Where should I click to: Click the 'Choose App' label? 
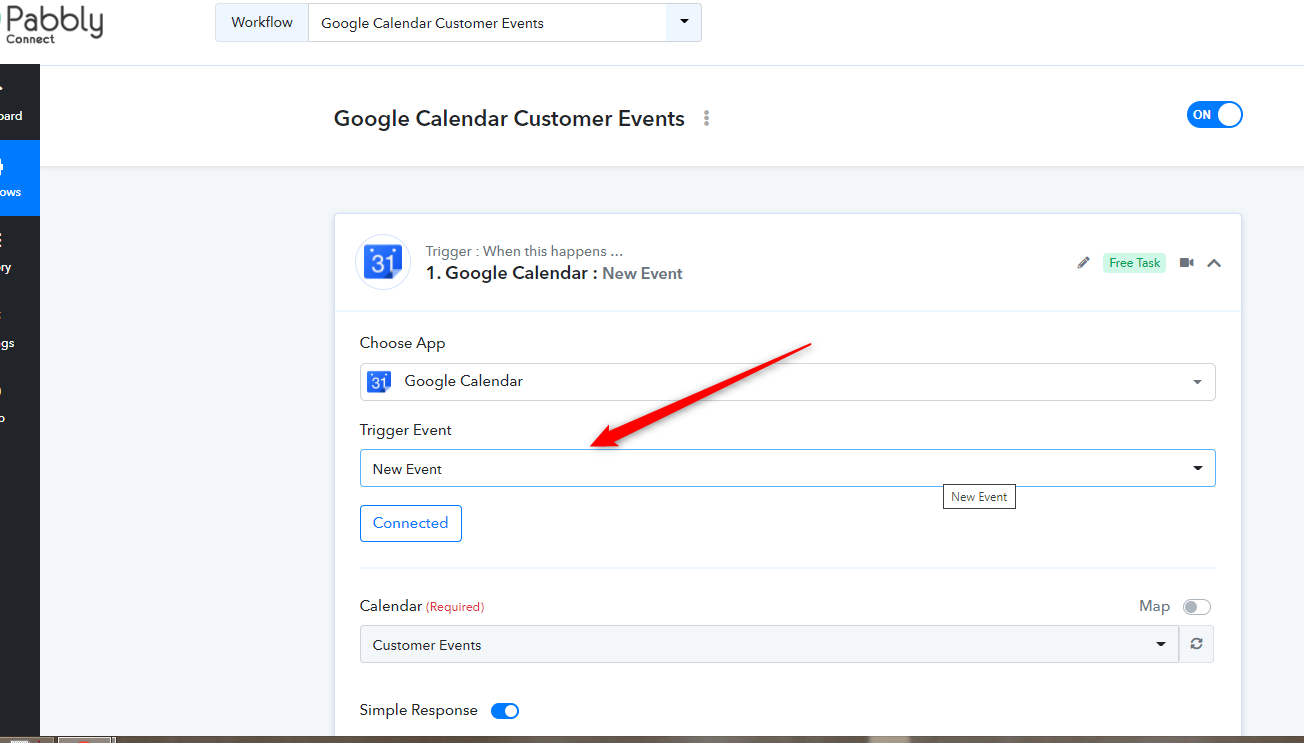pos(403,343)
